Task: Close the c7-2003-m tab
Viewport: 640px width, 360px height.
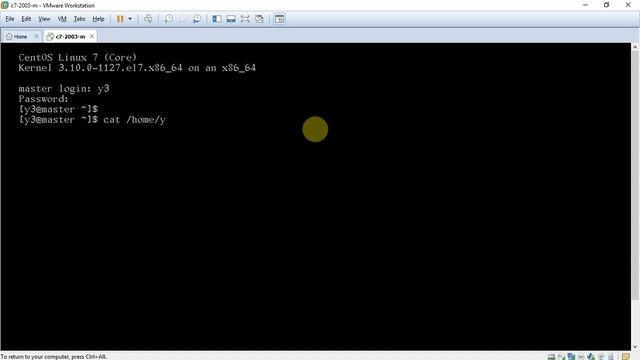Action: [92, 36]
